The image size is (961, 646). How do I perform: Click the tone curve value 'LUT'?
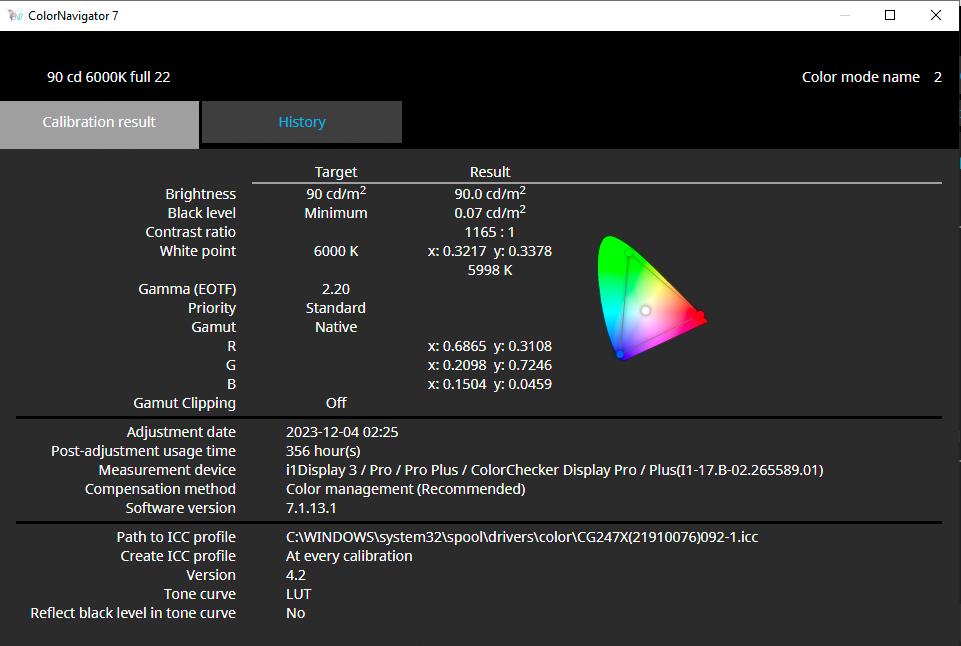point(298,594)
